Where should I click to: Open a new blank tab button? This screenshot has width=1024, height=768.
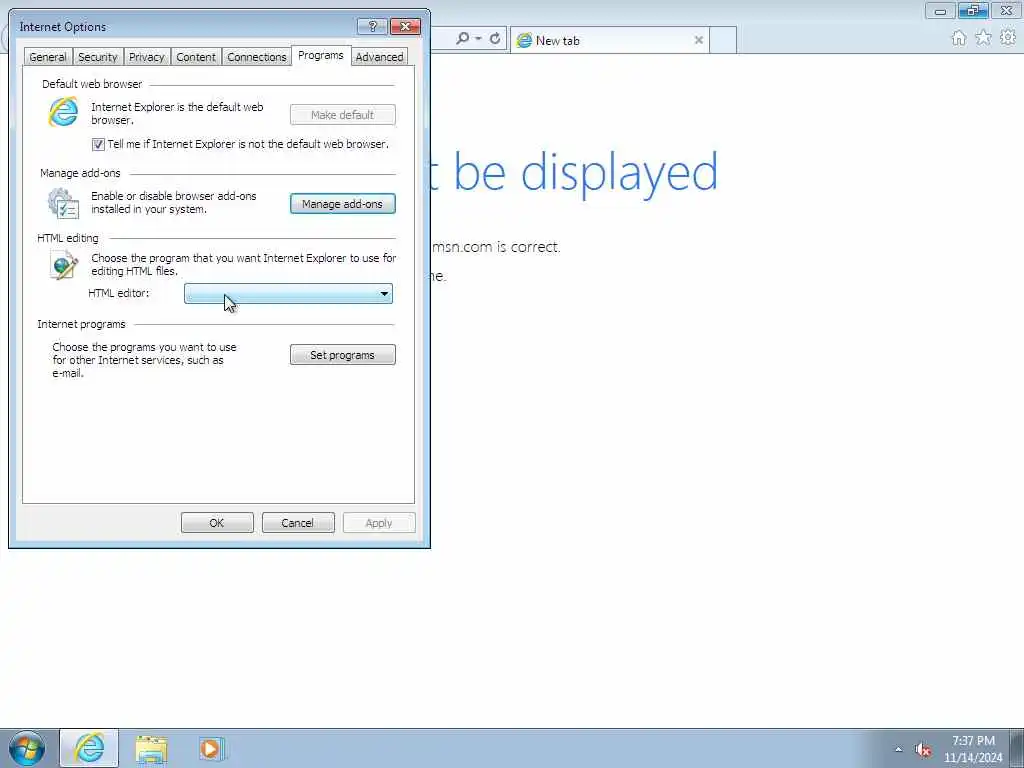723,40
